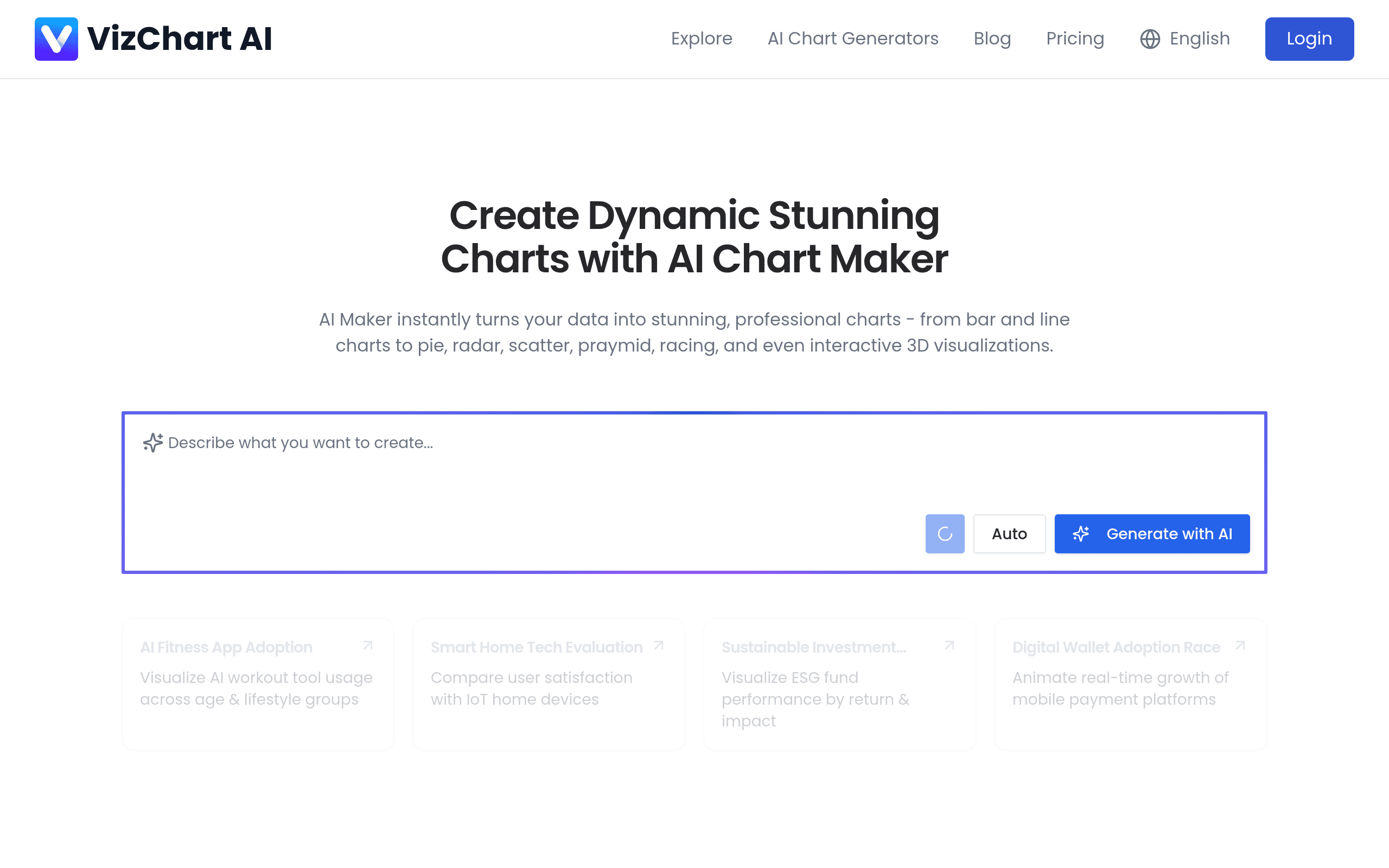The height and width of the screenshot is (868, 1389).
Task: Click arrow icon on AI Fitness card
Action: [368, 646]
